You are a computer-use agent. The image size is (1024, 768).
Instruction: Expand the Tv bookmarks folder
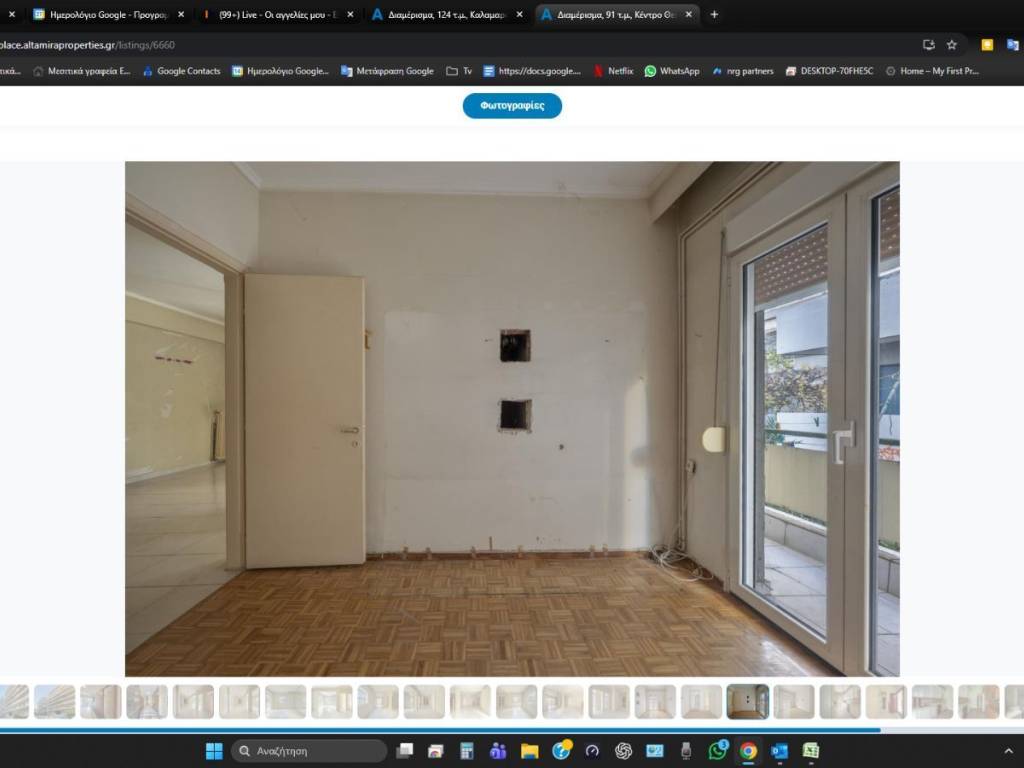click(459, 71)
